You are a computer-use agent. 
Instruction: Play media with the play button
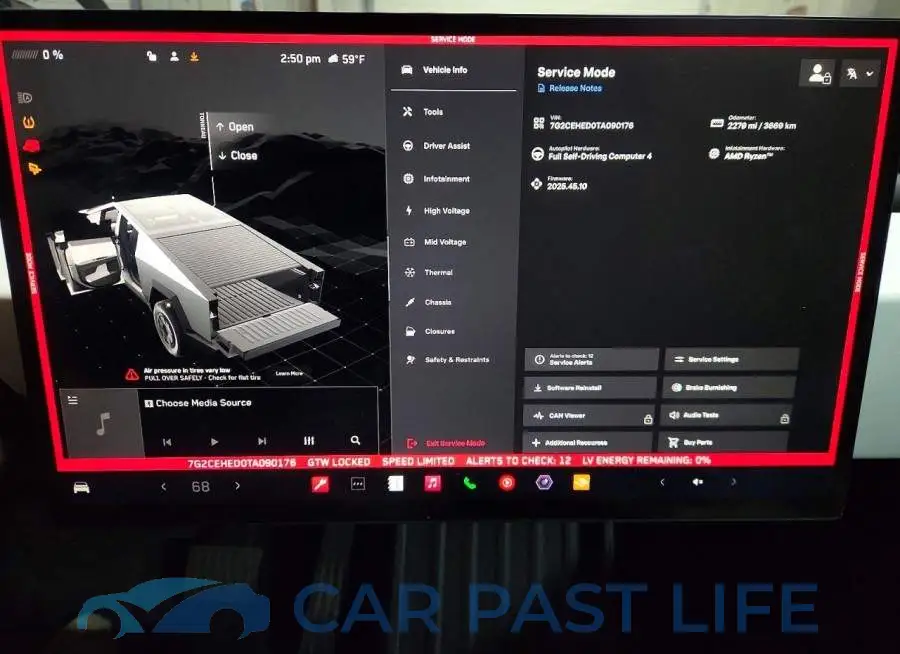tap(214, 442)
